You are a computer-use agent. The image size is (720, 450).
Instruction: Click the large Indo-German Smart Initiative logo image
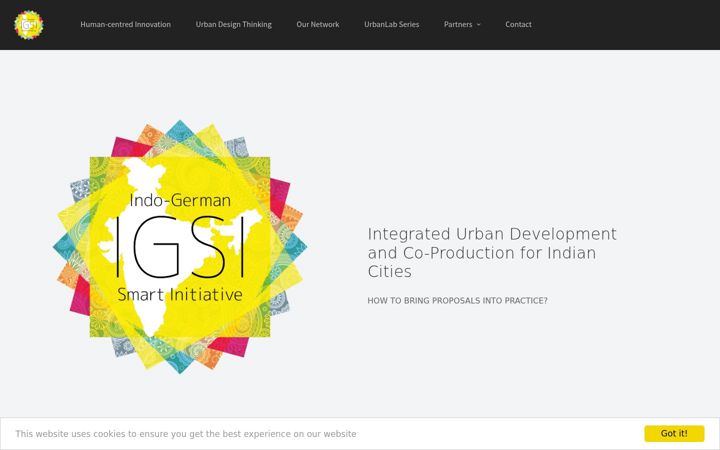pos(180,247)
